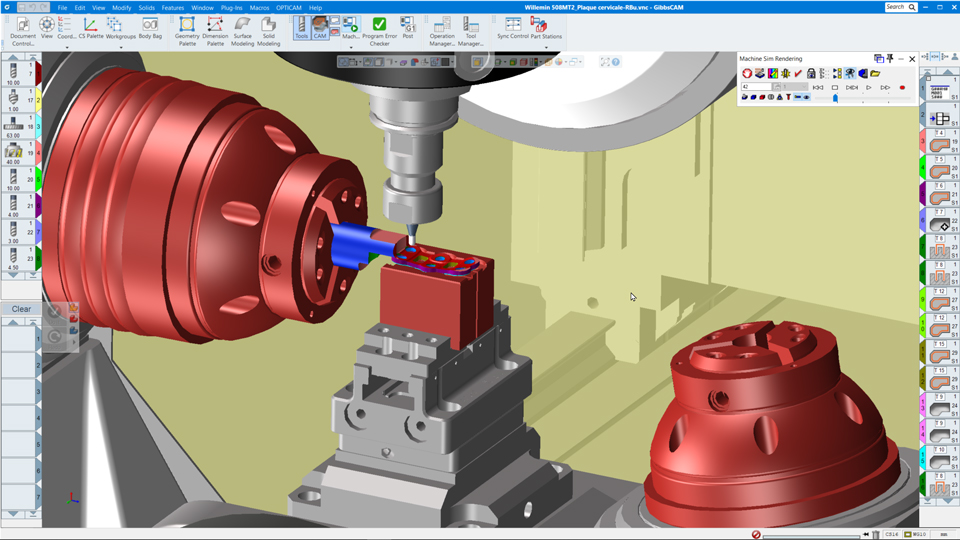Screen dimensions: 960x540
Task: Open Solid Modeling palette
Action: (x=268, y=30)
